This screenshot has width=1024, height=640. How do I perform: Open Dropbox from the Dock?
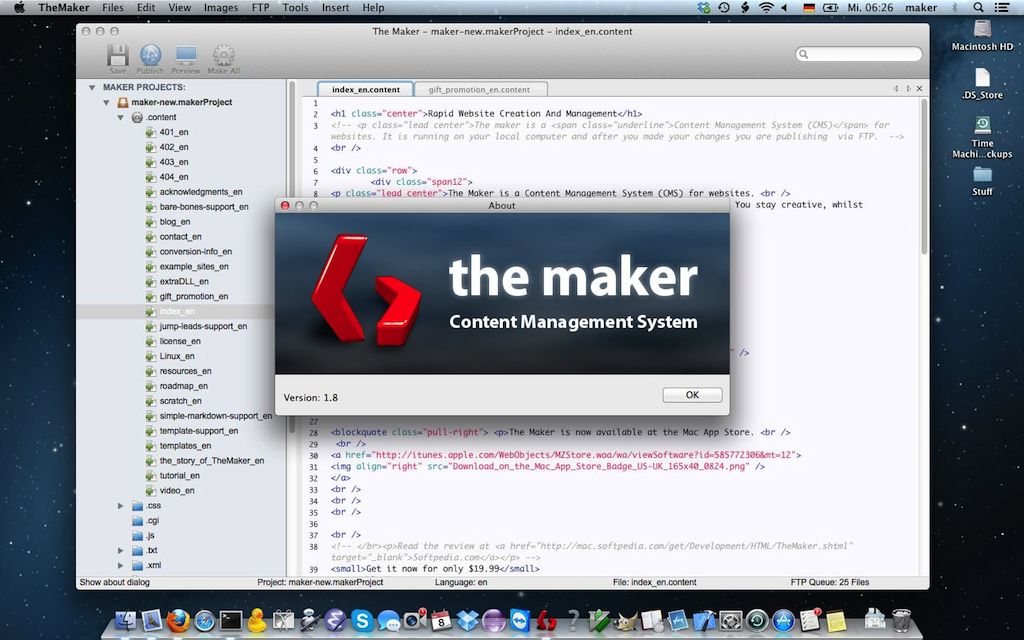[x=468, y=620]
